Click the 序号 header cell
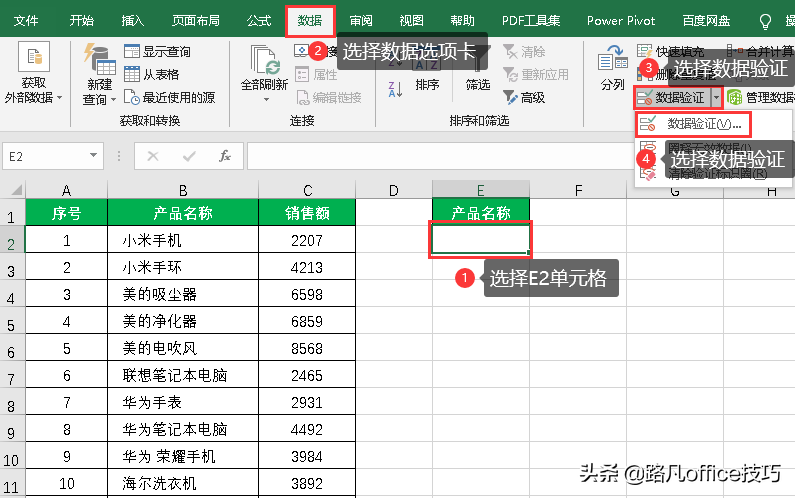795x498 pixels. pyautogui.click(x=66, y=212)
